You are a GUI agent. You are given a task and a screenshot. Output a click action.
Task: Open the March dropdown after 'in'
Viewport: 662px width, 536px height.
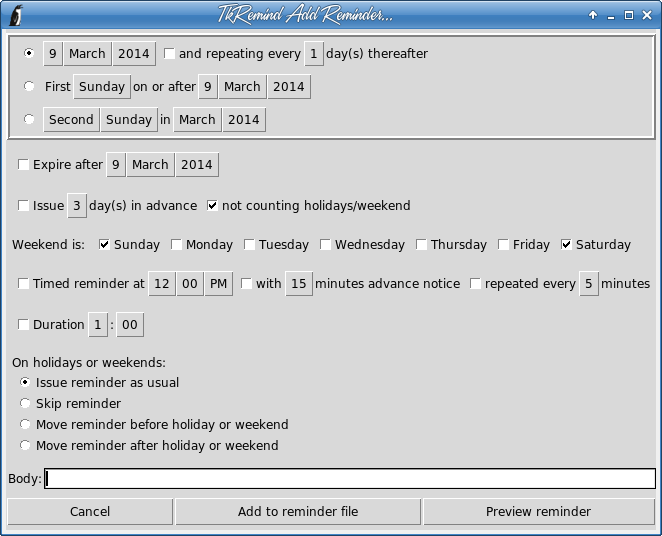point(197,119)
